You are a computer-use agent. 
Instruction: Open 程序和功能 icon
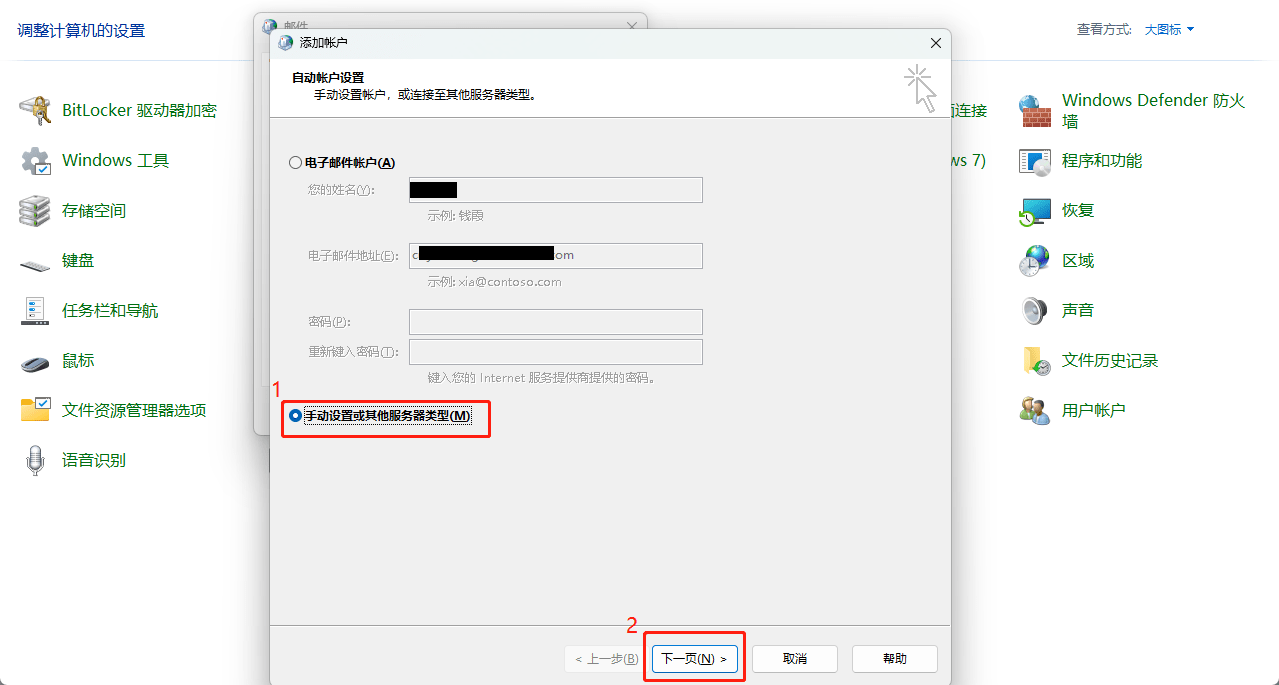coord(1035,161)
